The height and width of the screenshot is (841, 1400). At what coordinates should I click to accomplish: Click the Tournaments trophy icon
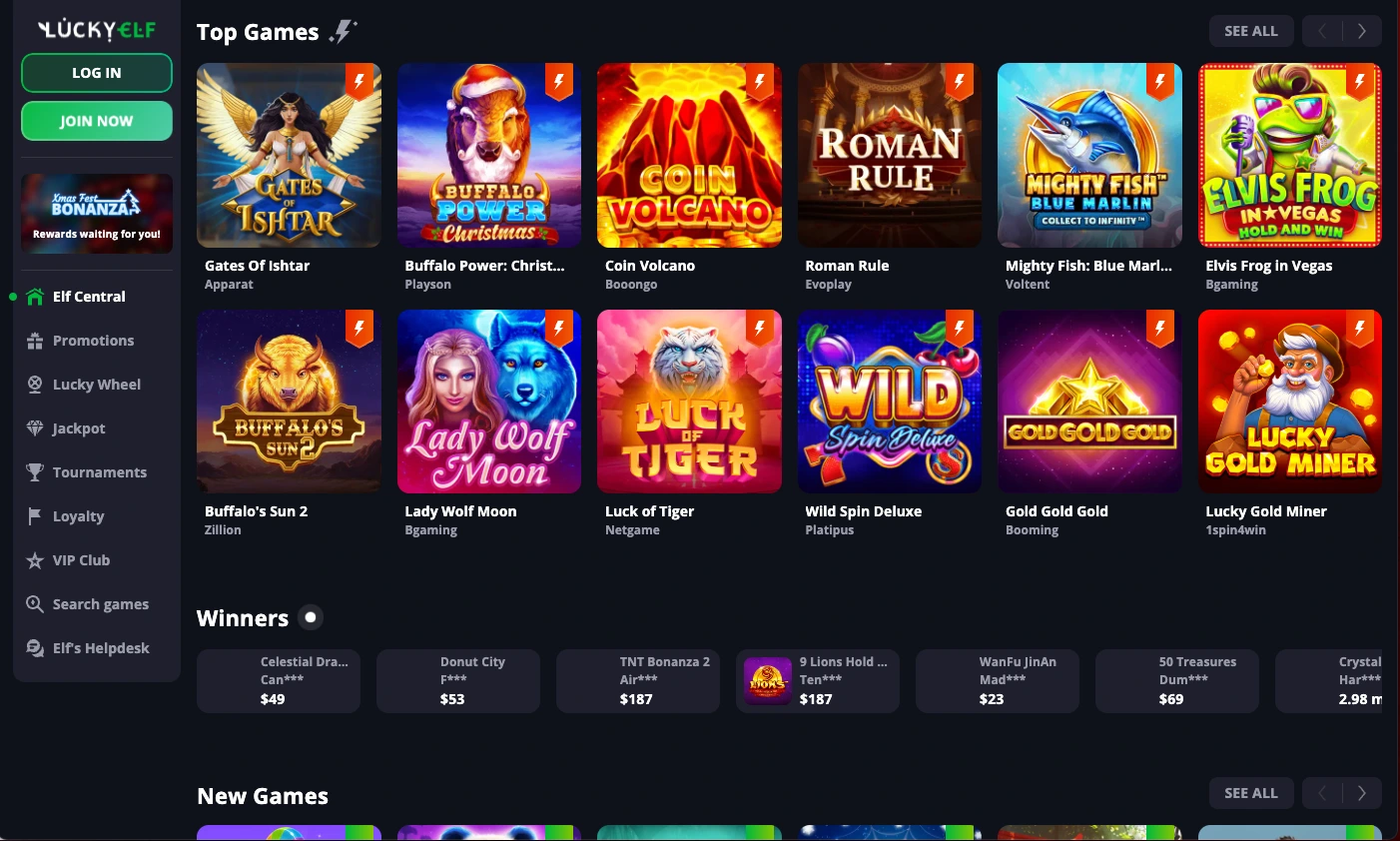35,472
